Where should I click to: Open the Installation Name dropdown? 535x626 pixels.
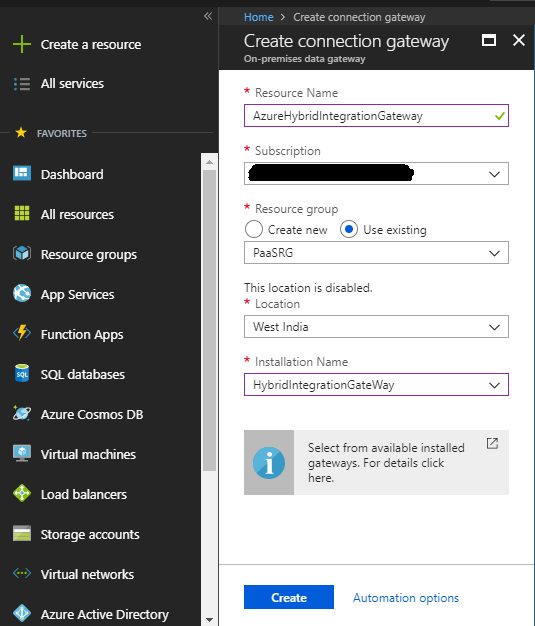tap(376, 385)
